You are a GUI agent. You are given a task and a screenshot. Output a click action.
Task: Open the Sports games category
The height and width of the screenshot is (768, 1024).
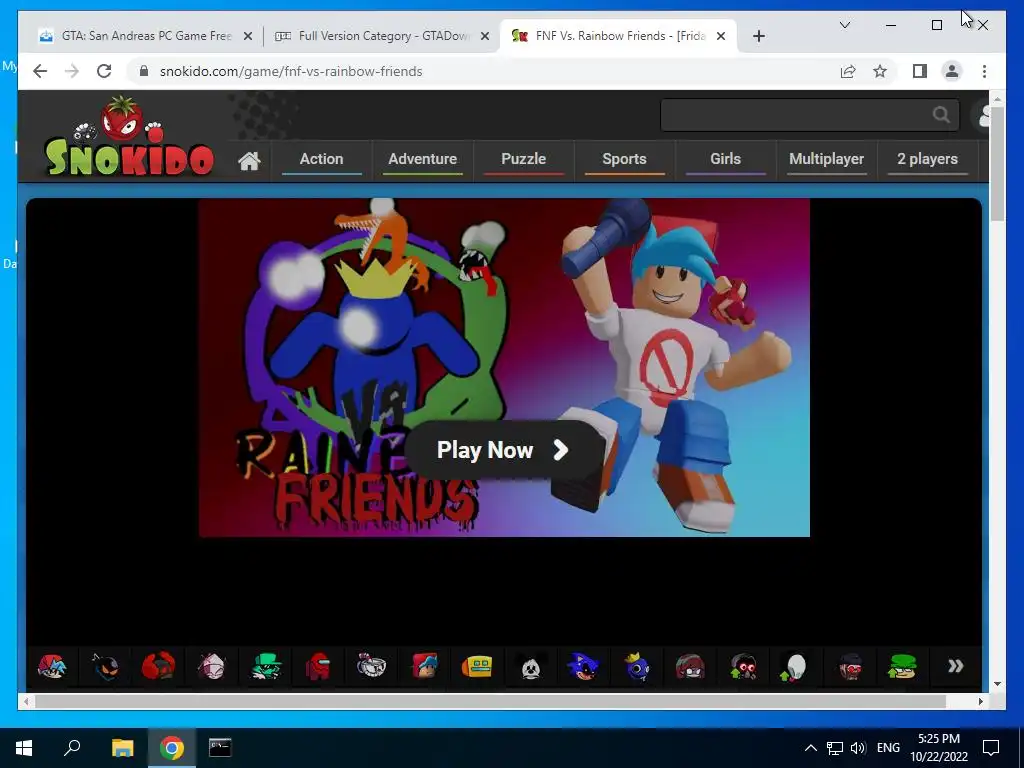click(624, 159)
